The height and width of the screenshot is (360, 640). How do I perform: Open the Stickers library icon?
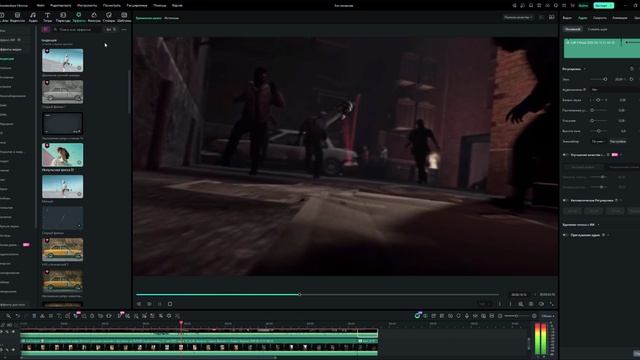pos(109,17)
